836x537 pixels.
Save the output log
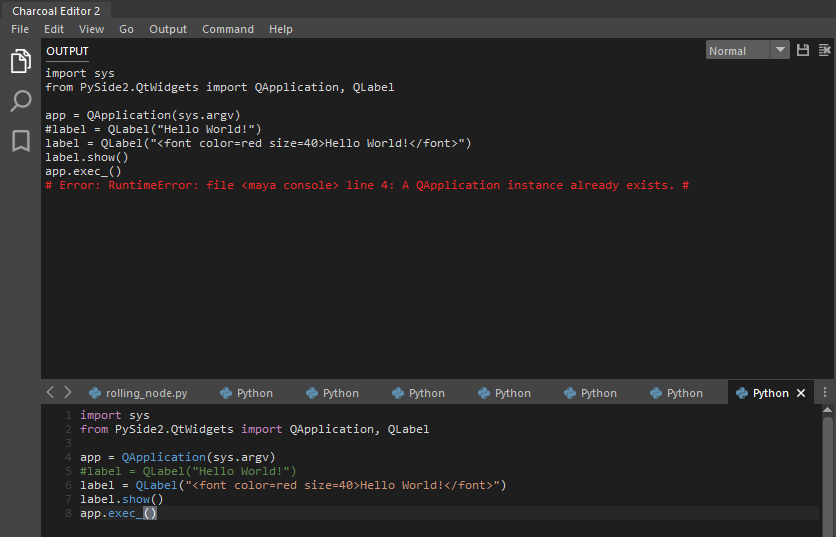[x=803, y=50]
